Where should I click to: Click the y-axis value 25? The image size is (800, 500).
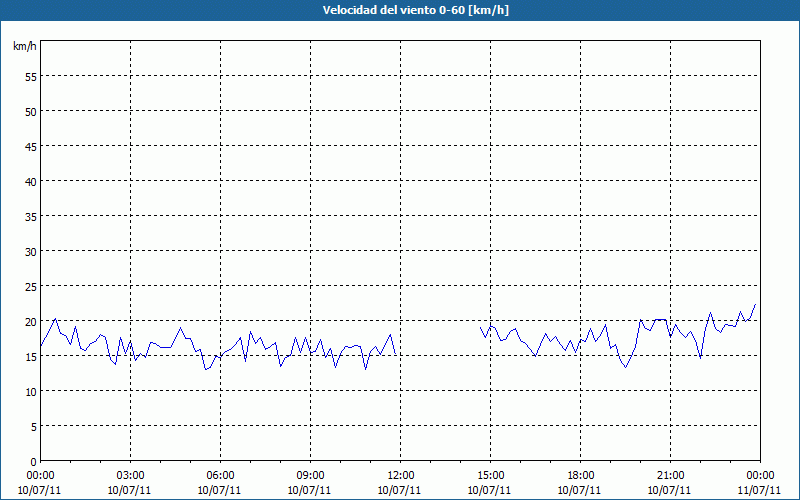31,287
